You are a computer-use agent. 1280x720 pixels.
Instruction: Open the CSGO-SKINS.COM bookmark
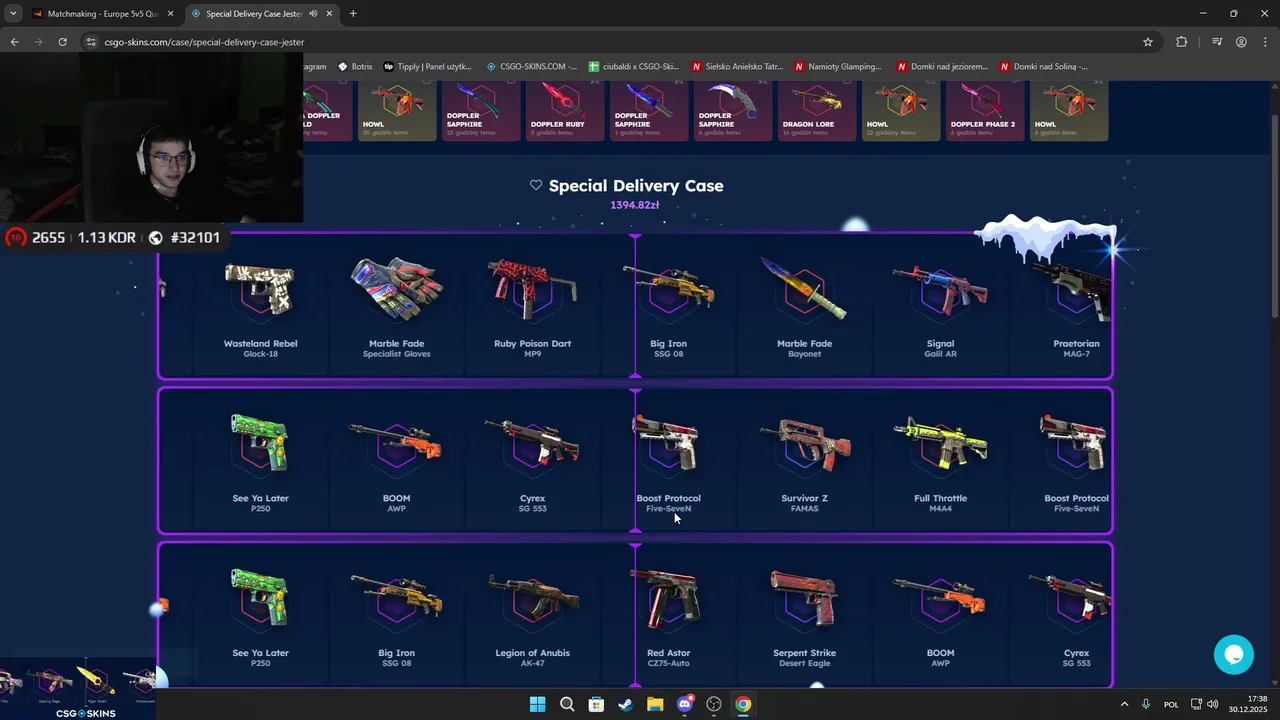531,67
